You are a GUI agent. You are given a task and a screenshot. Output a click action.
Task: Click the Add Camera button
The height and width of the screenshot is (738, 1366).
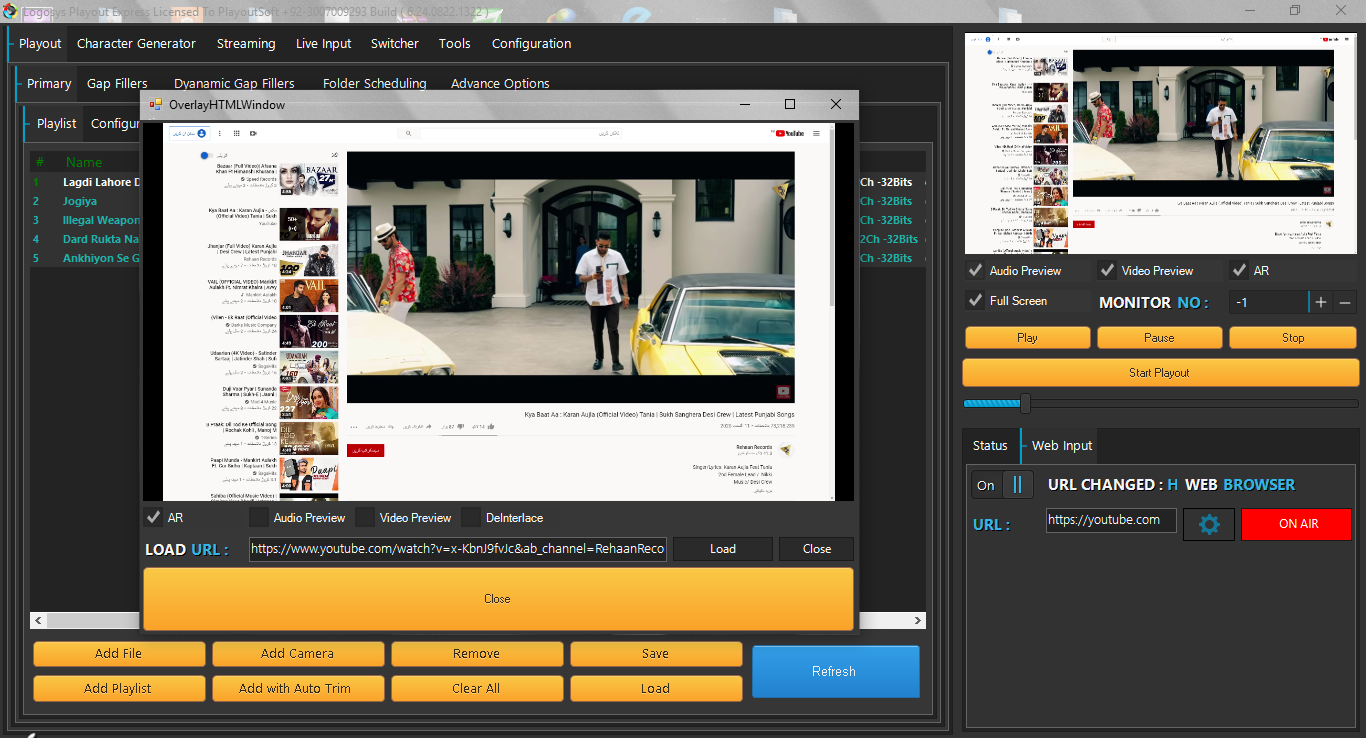298,654
